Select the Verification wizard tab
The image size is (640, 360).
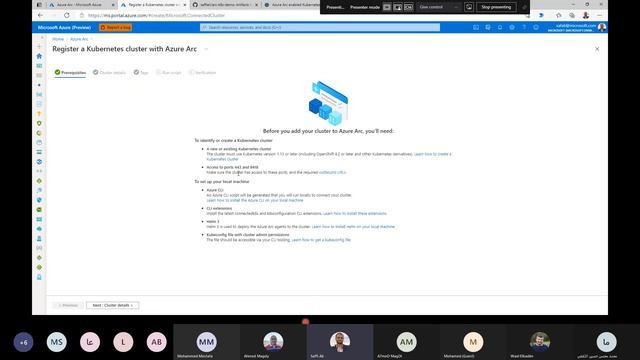(202, 73)
